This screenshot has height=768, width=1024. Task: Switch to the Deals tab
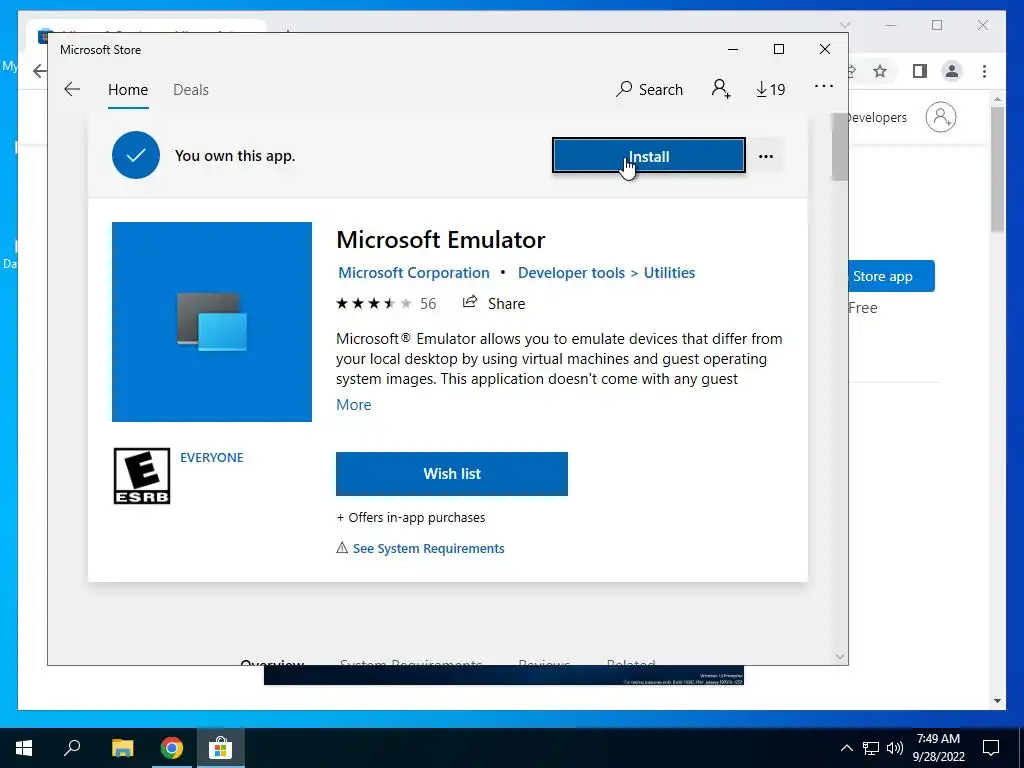click(x=191, y=89)
